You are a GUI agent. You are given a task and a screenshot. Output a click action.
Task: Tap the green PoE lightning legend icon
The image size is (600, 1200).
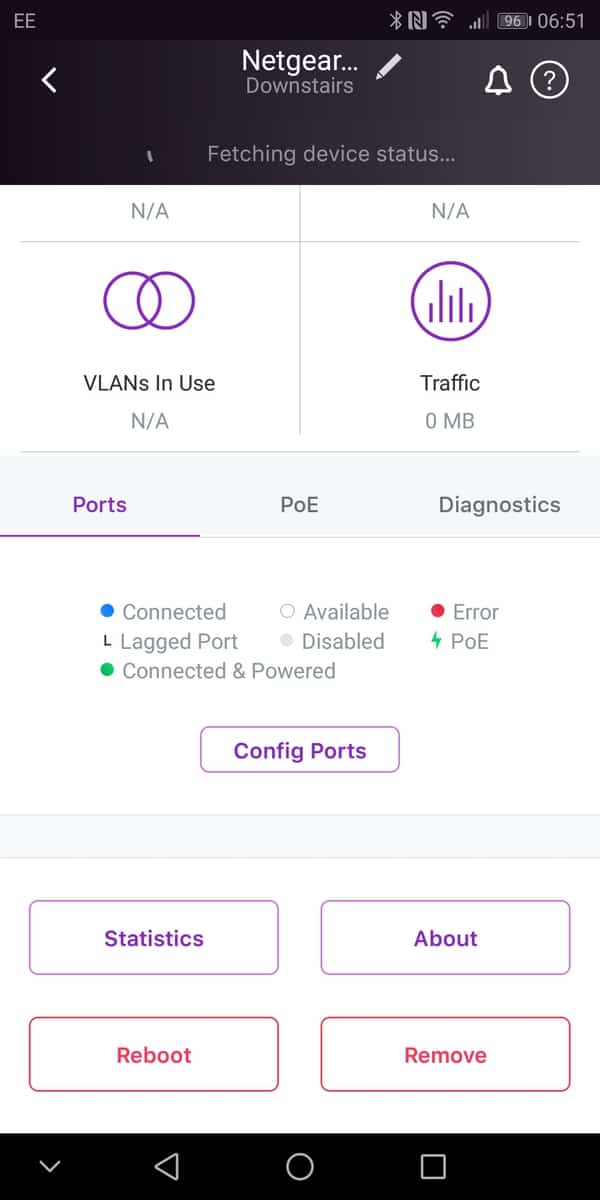[436, 641]
